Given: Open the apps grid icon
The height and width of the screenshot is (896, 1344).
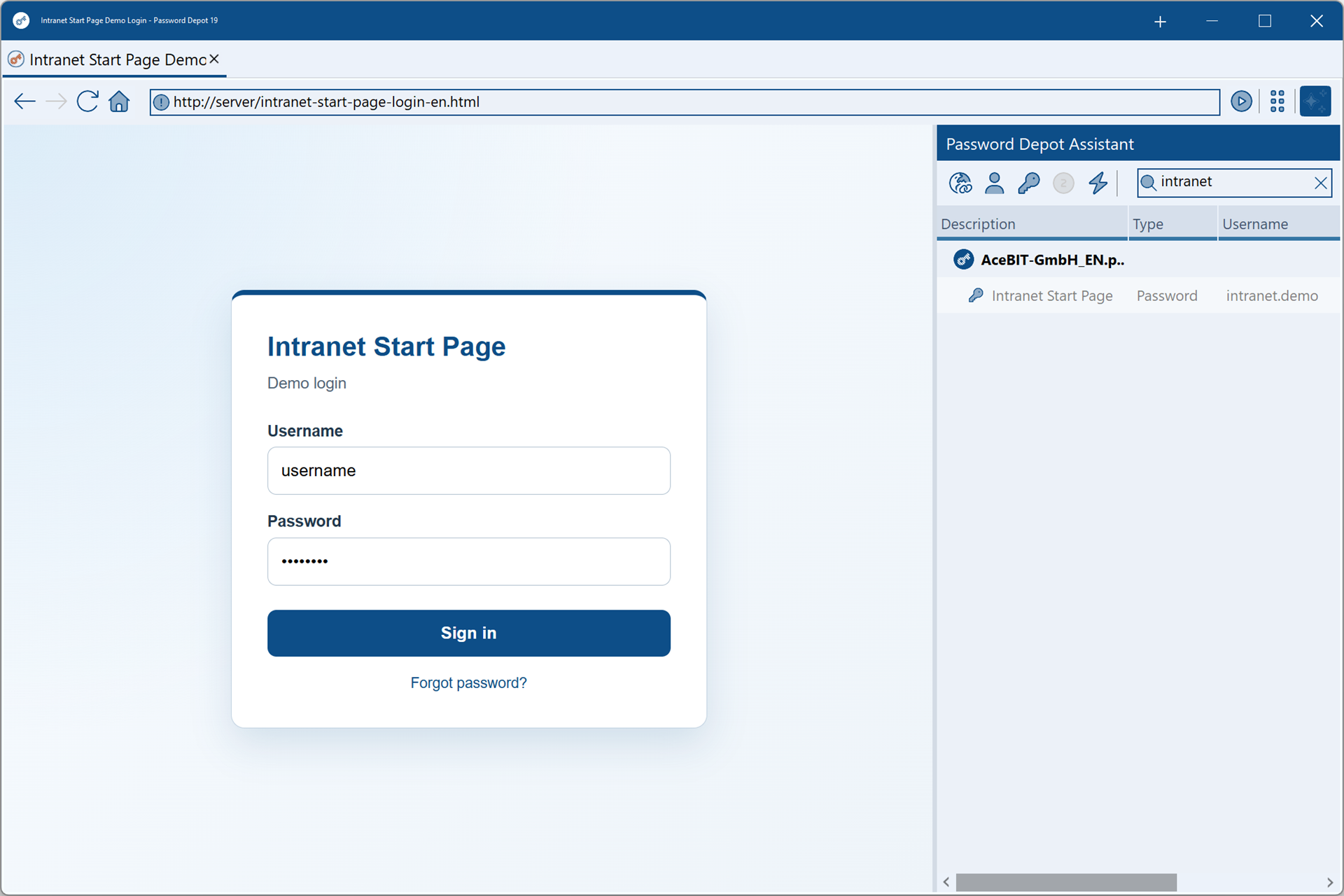Looking at the screenshot, I should tap(1277, 101).
